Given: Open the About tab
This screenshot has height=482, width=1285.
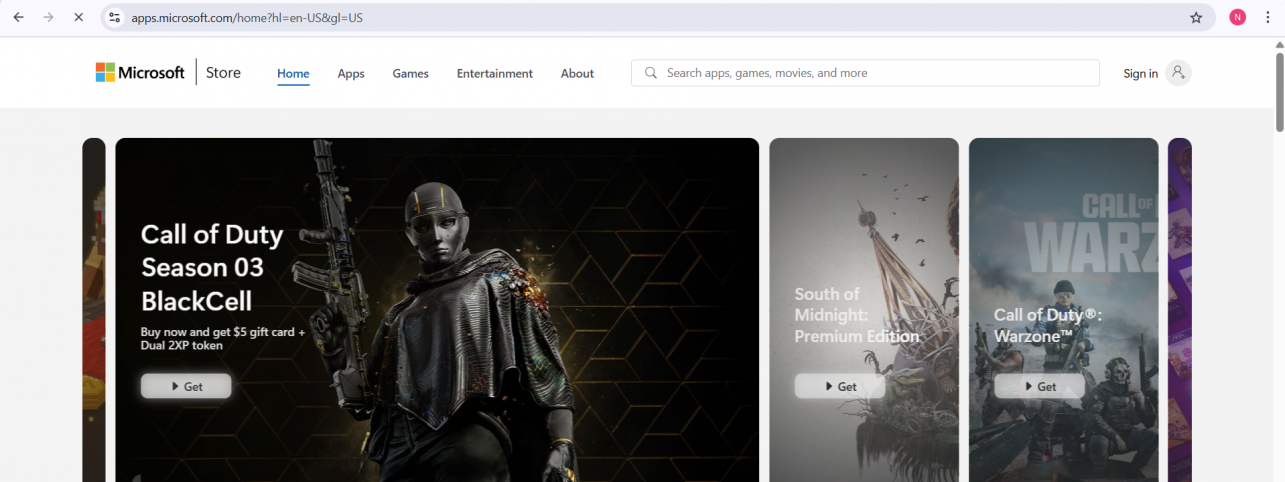Looking at the screenshot, I should point(577,73).
